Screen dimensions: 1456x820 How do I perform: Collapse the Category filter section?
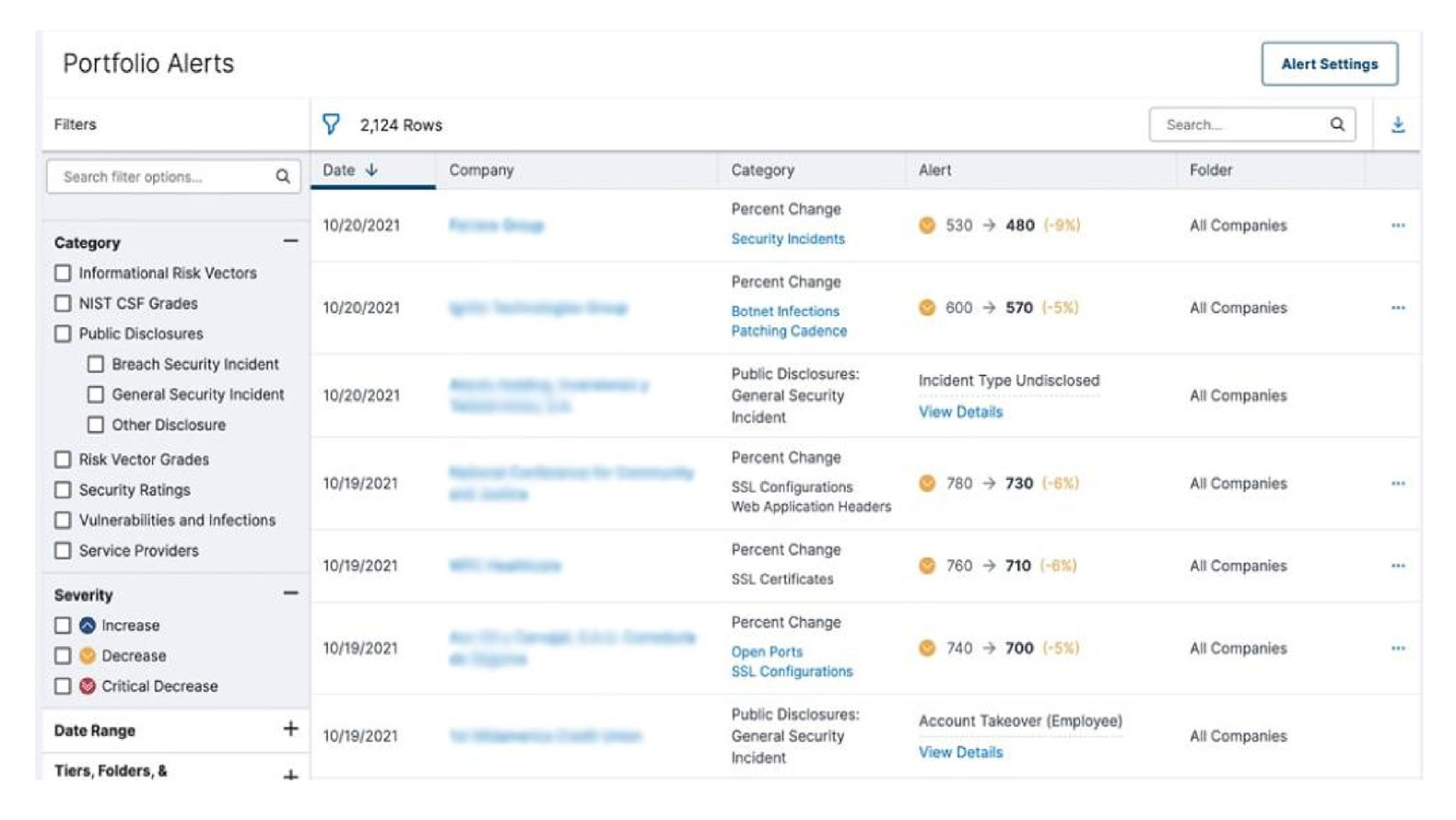[290, 241]
